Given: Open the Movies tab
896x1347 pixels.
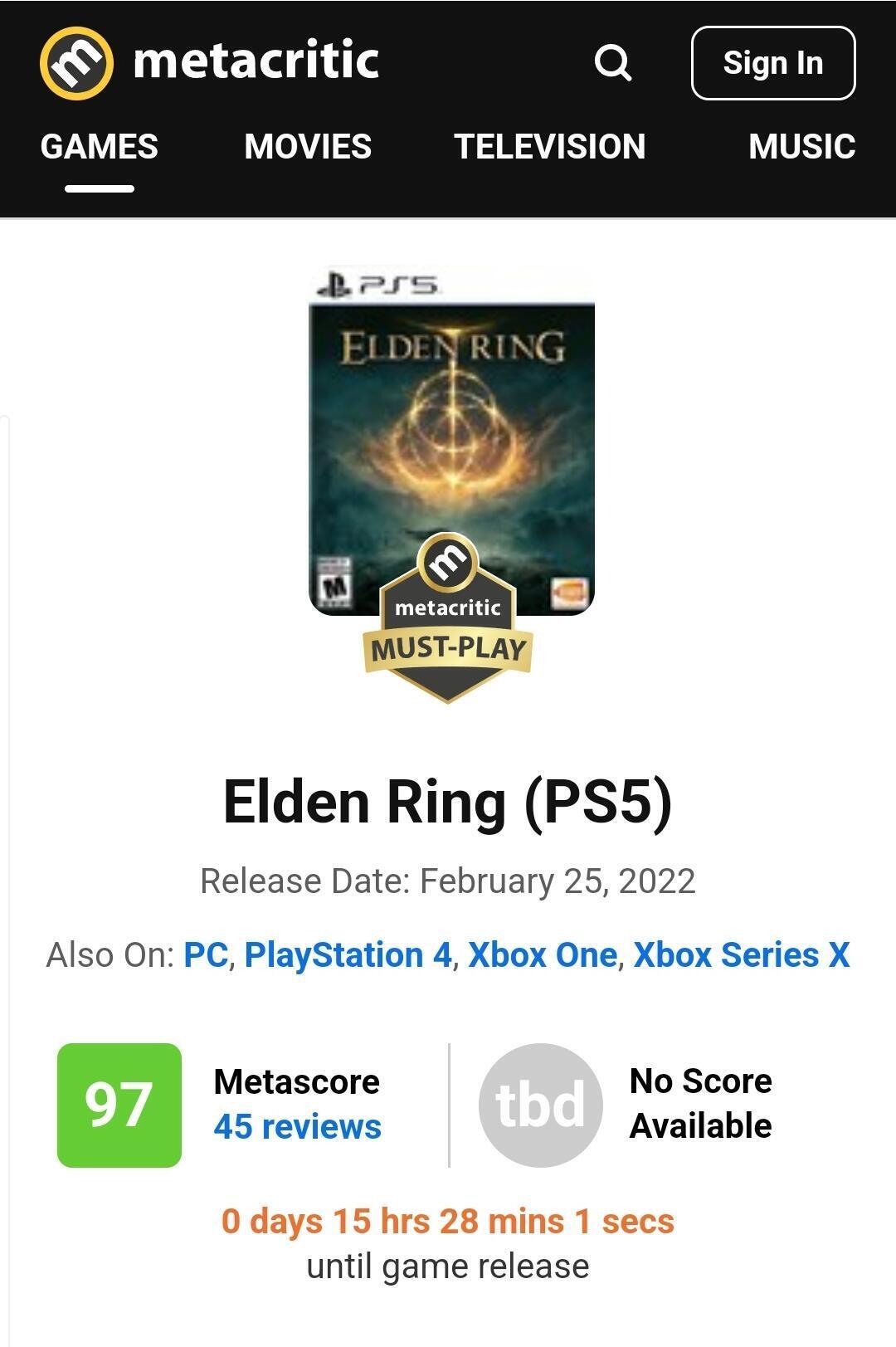Looking at the screenshot, I should tap(308, 147).
